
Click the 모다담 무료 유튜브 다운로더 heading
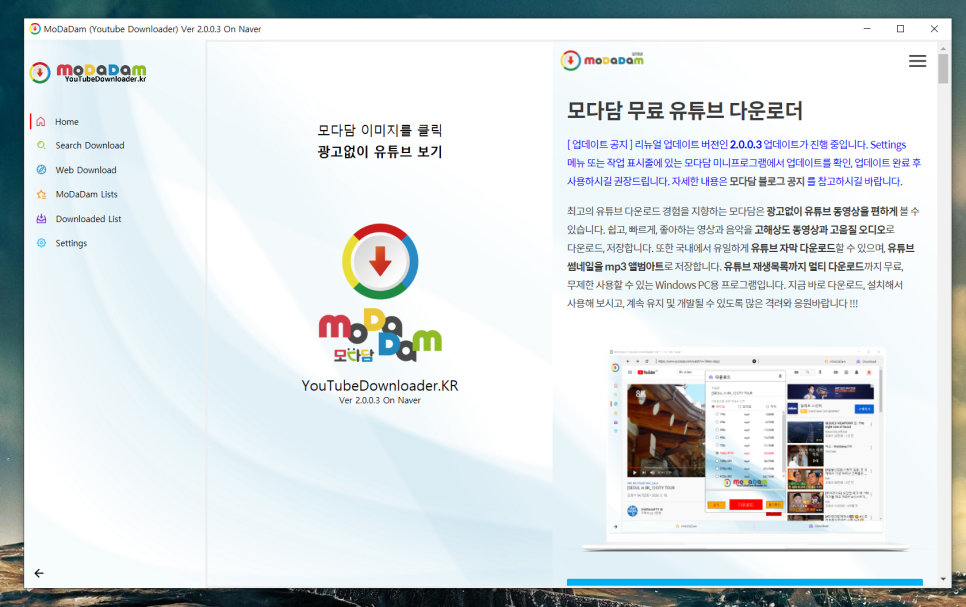pos(684,111)
